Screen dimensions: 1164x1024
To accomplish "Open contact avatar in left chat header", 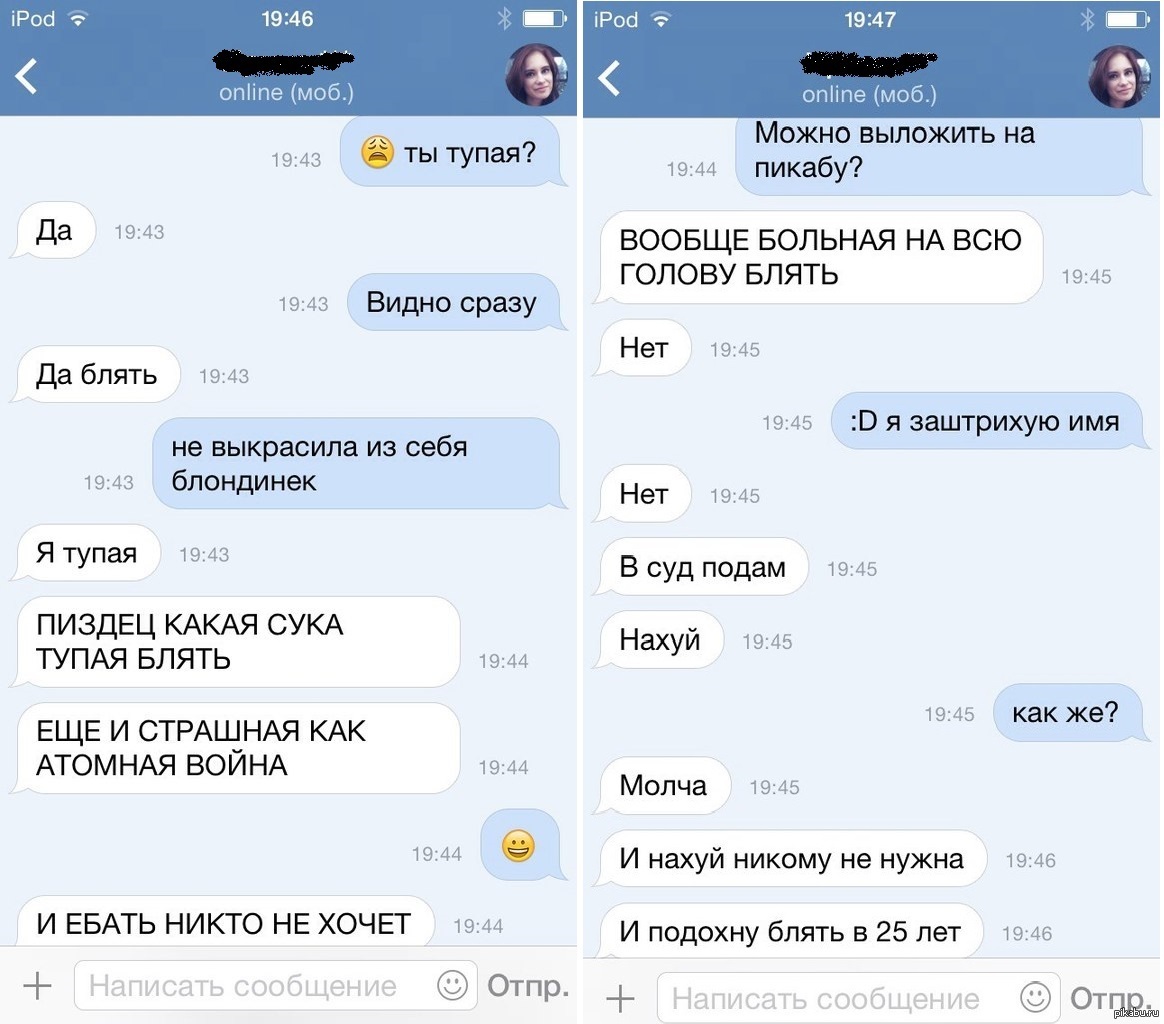I will 536,74.
